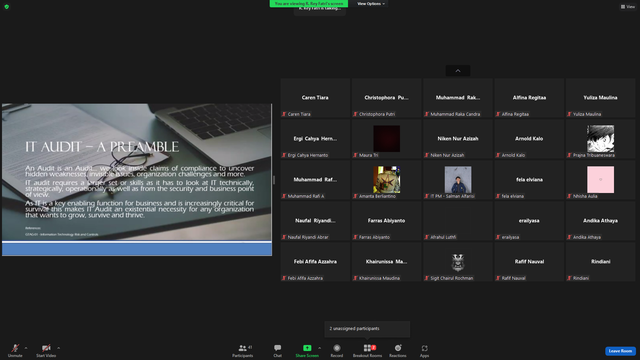Select Yuliza Maulina's video tile
The image size is (640, 360).
click(600, 98)
